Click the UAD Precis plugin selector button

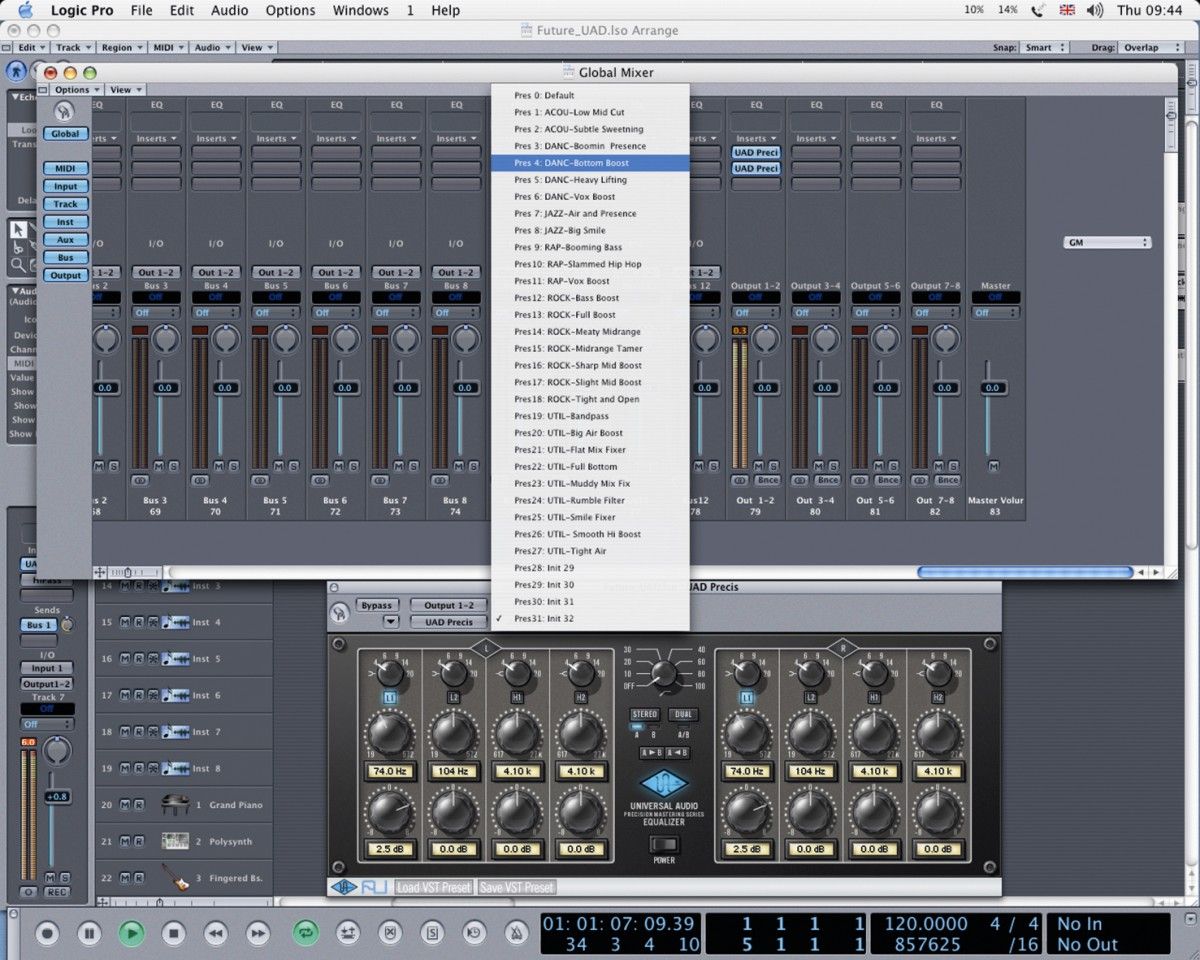[x=448, y=622]
